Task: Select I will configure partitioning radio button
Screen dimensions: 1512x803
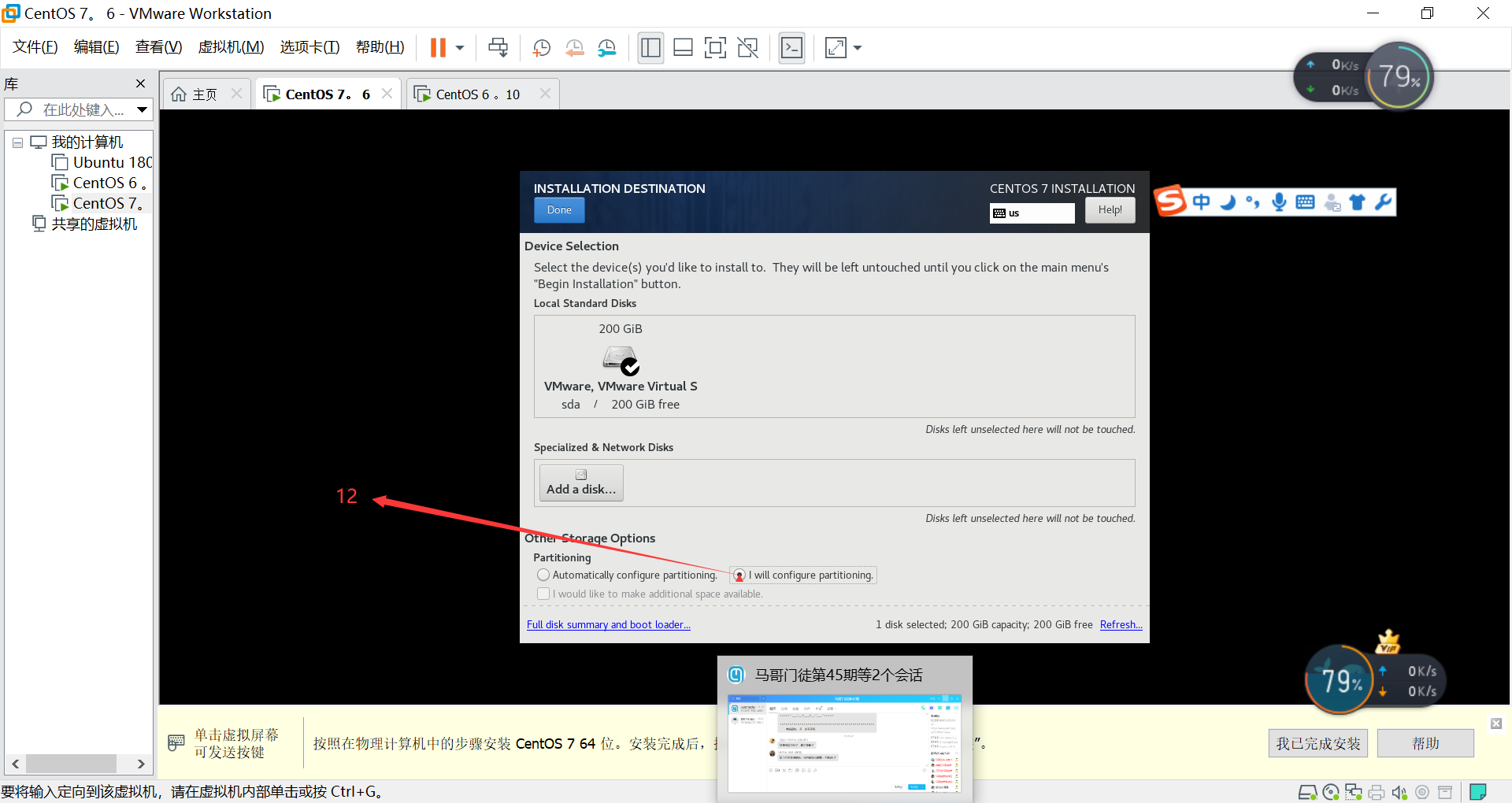Action: pos(739,575)
